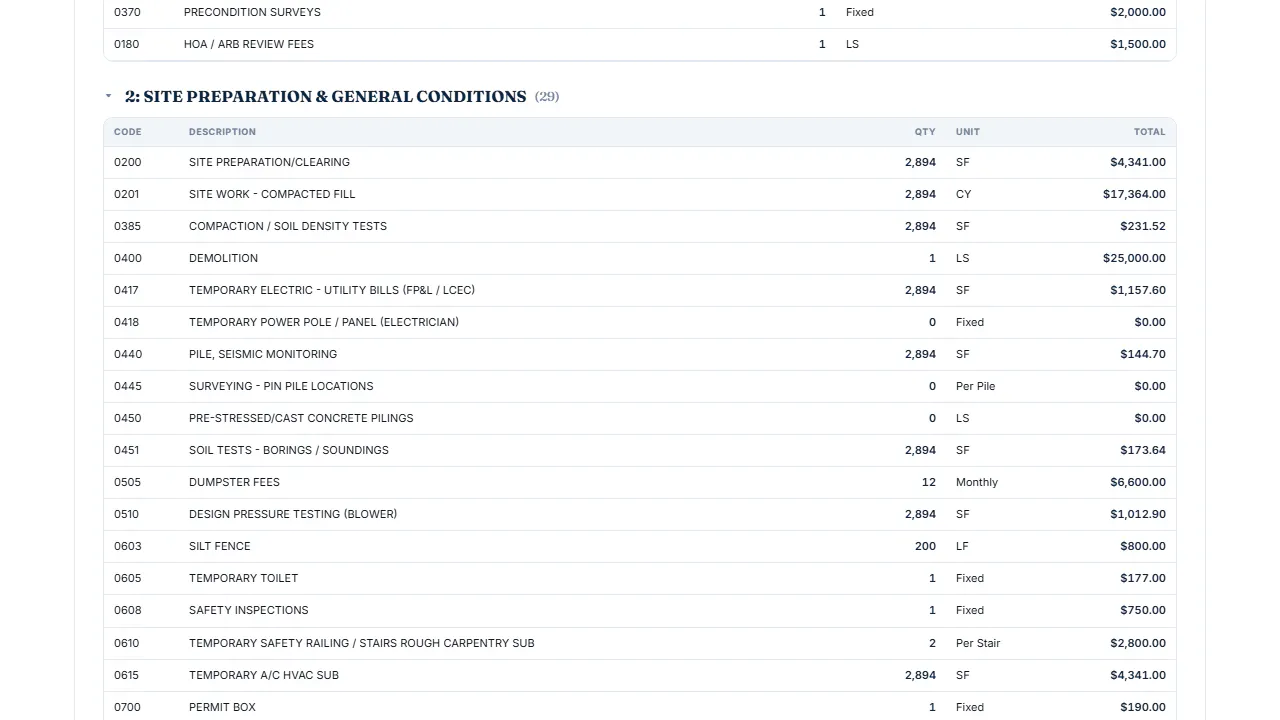
Task: Click the SAFETY INSPECTIONS description
Action: click(x=249, y=610)
